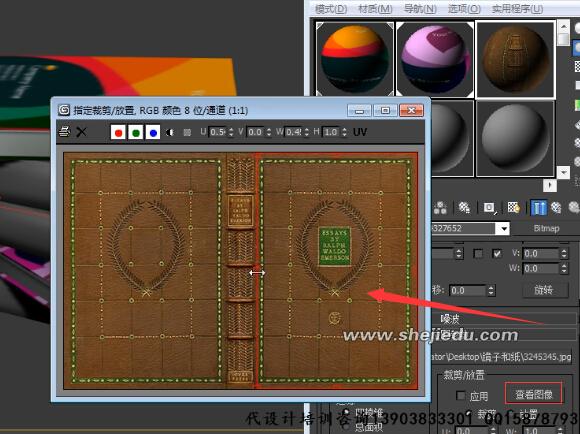Toggle the alpha channel display icon
The height and width of the screenshot is (434, 580).
pyautogui.click(x=170, y=132)
